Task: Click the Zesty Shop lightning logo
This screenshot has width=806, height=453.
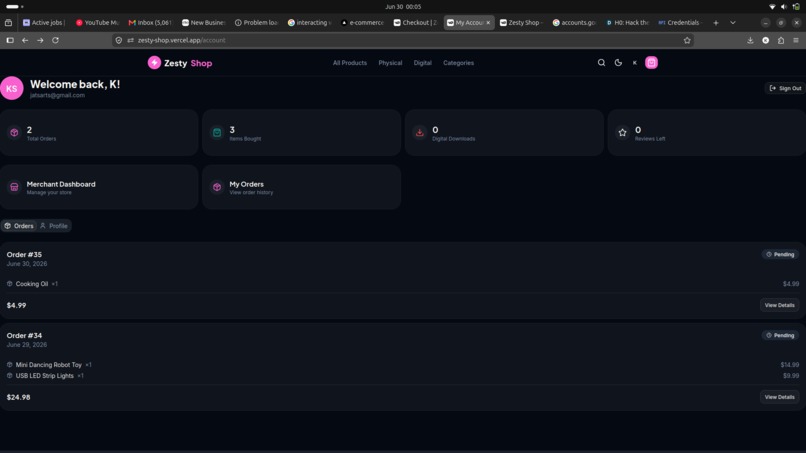Action: click(x=154, y=62)
